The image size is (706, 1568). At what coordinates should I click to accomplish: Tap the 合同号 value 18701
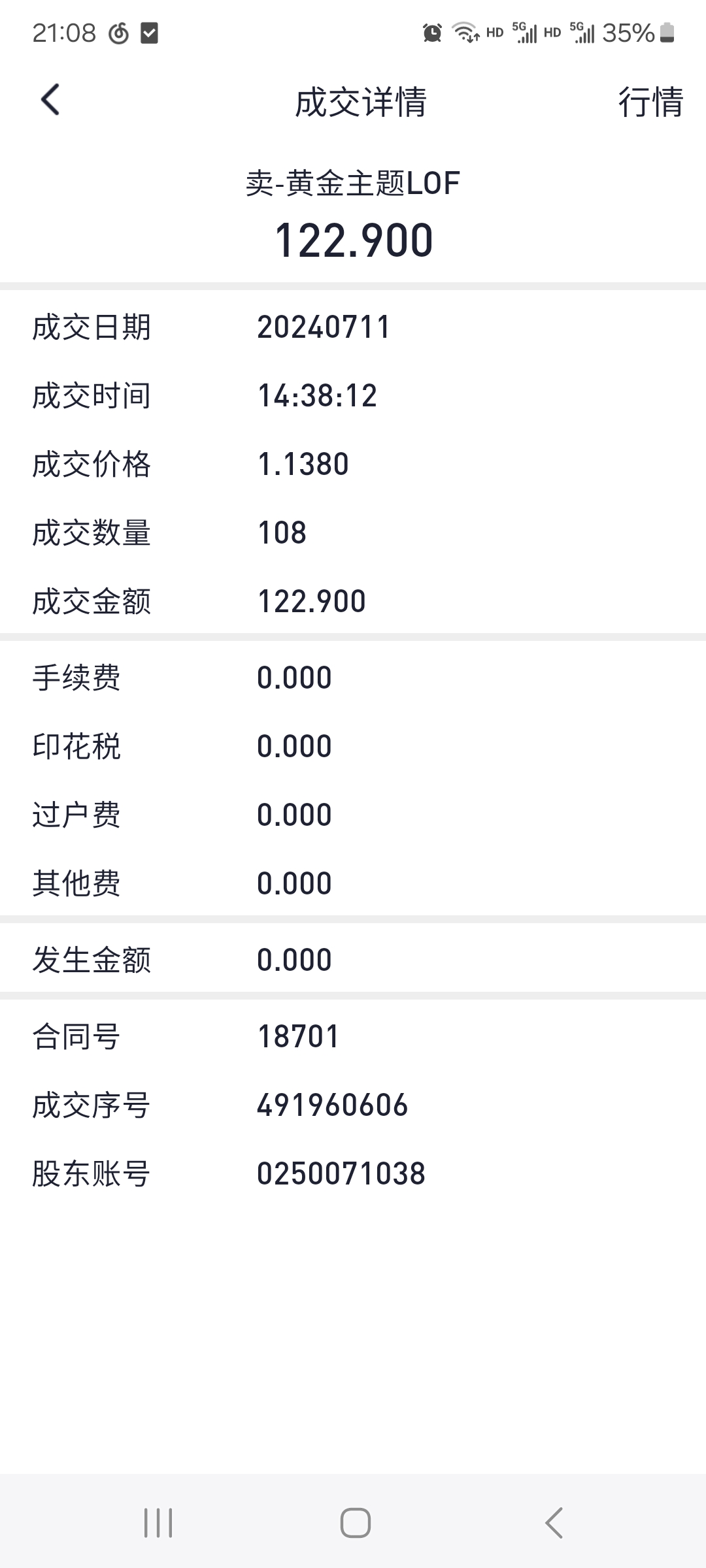tap(299, 1037)
